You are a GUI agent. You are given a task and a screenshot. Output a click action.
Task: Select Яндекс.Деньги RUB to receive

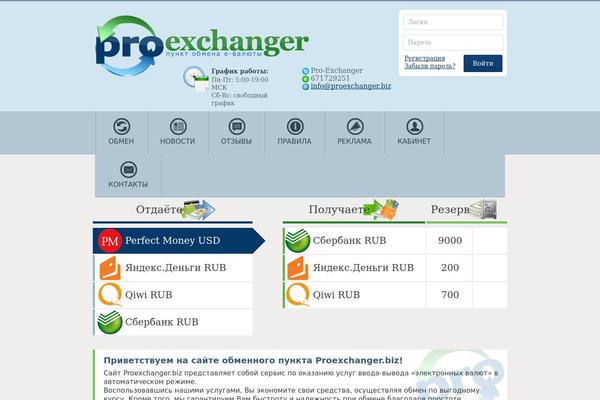click(x=354, y=268)
